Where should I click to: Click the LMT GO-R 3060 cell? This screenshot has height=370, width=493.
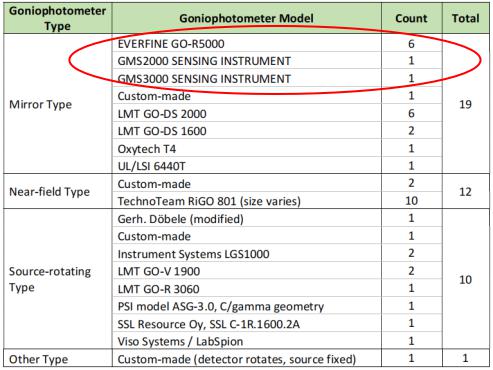pos(247,289)
